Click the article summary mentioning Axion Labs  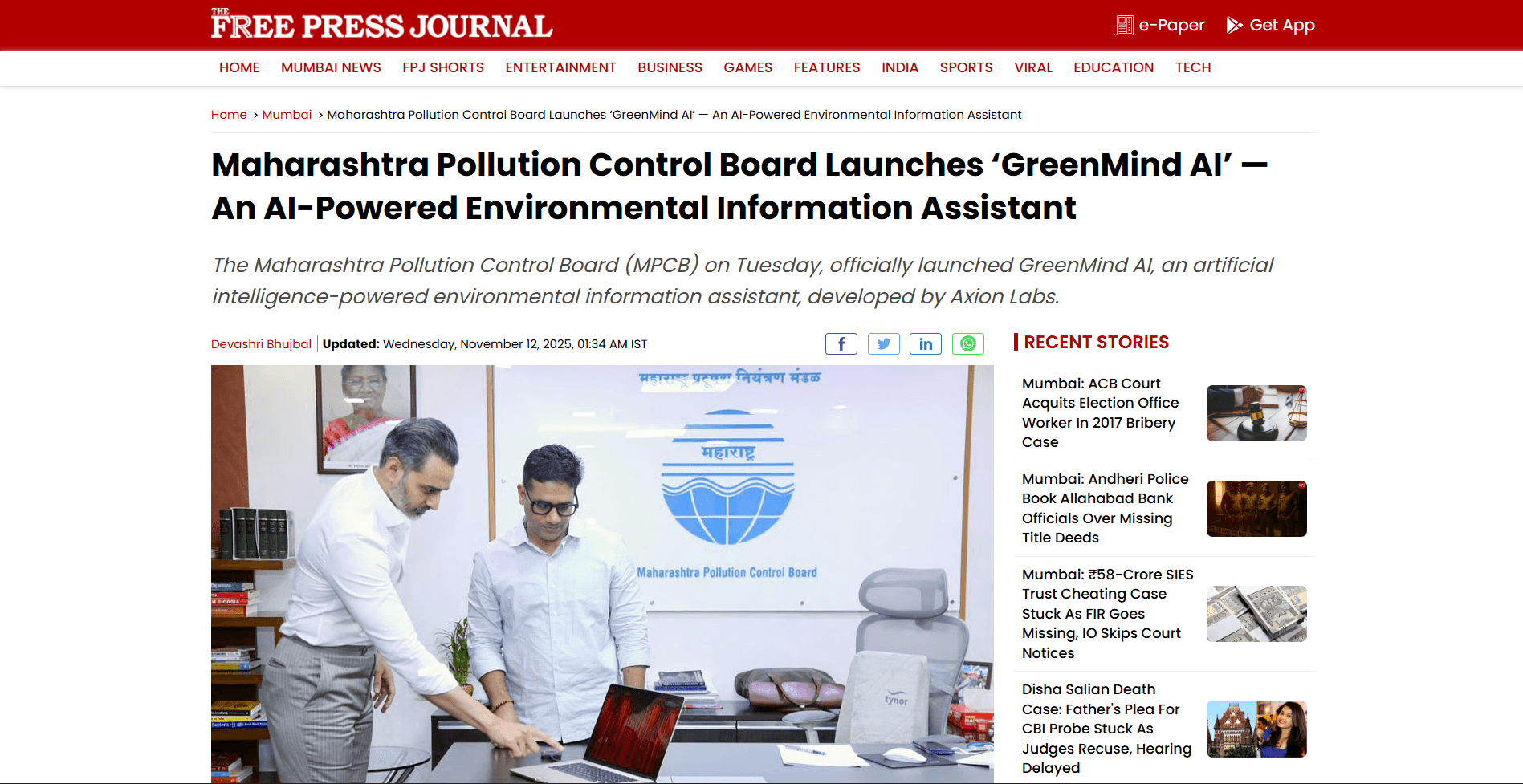pos(743,281)
